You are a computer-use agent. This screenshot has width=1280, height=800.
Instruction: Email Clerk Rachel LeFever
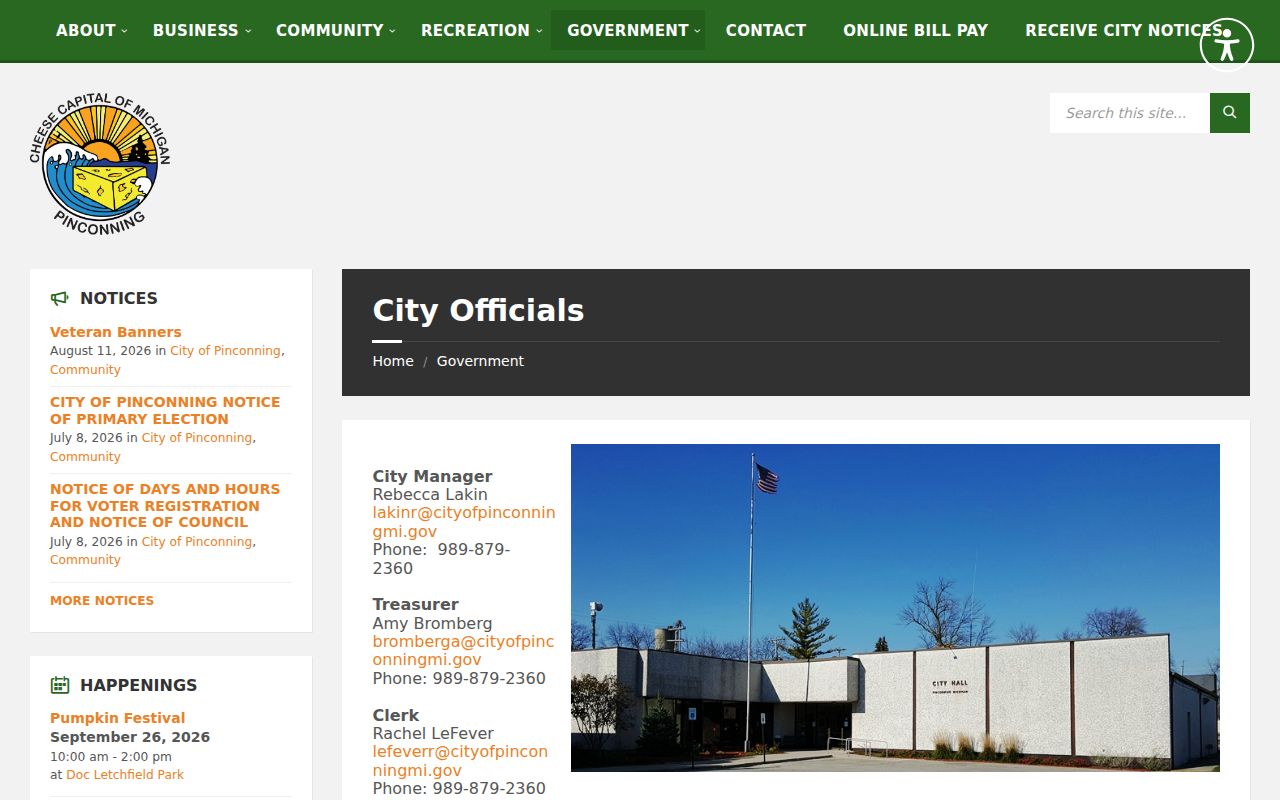click(460, 761)
